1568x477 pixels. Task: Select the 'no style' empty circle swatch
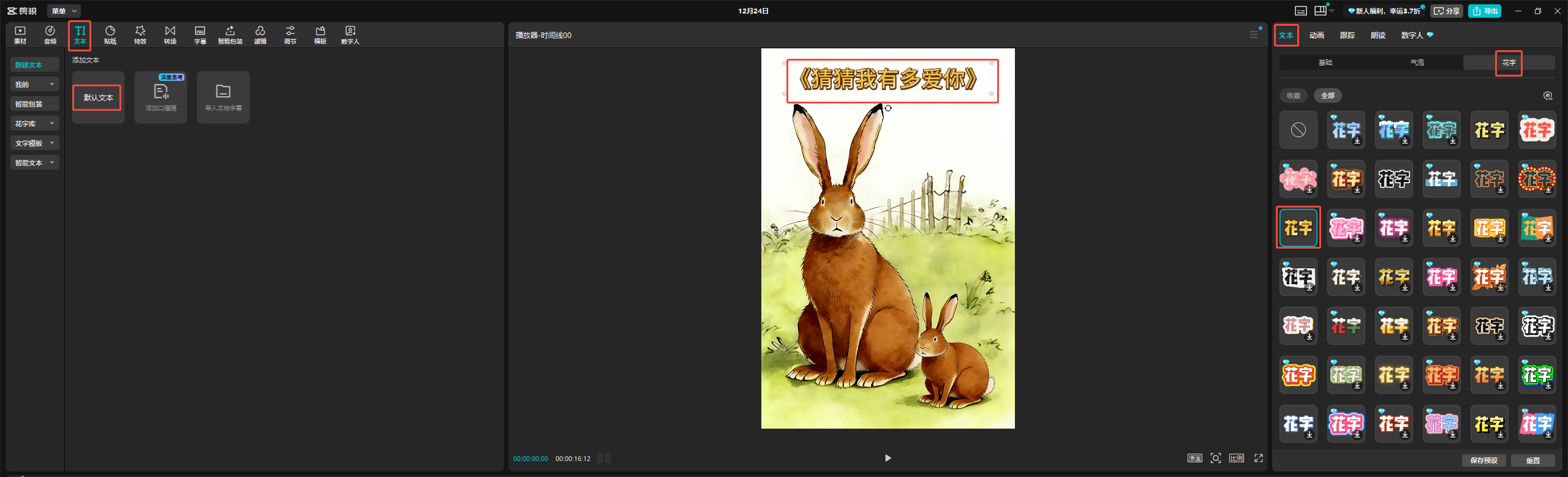(x=1298, y=130)
